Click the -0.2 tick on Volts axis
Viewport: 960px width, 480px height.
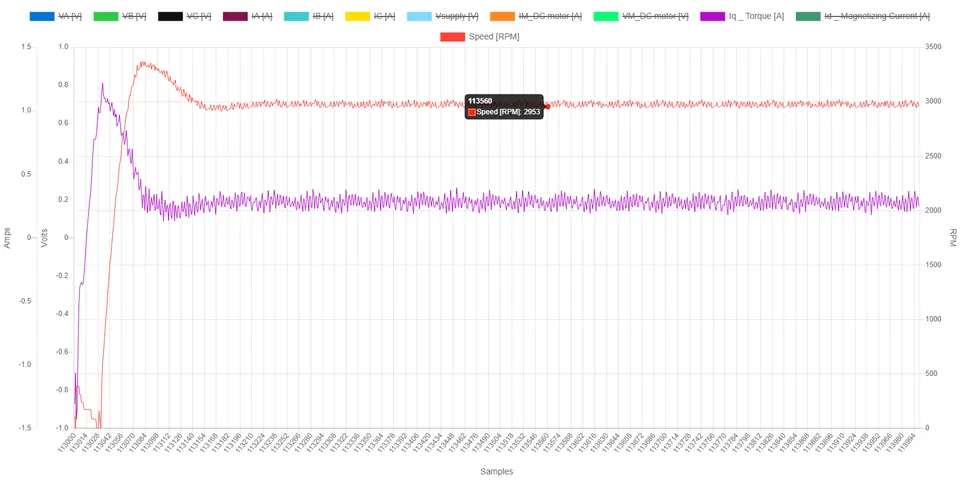[61, 276]
